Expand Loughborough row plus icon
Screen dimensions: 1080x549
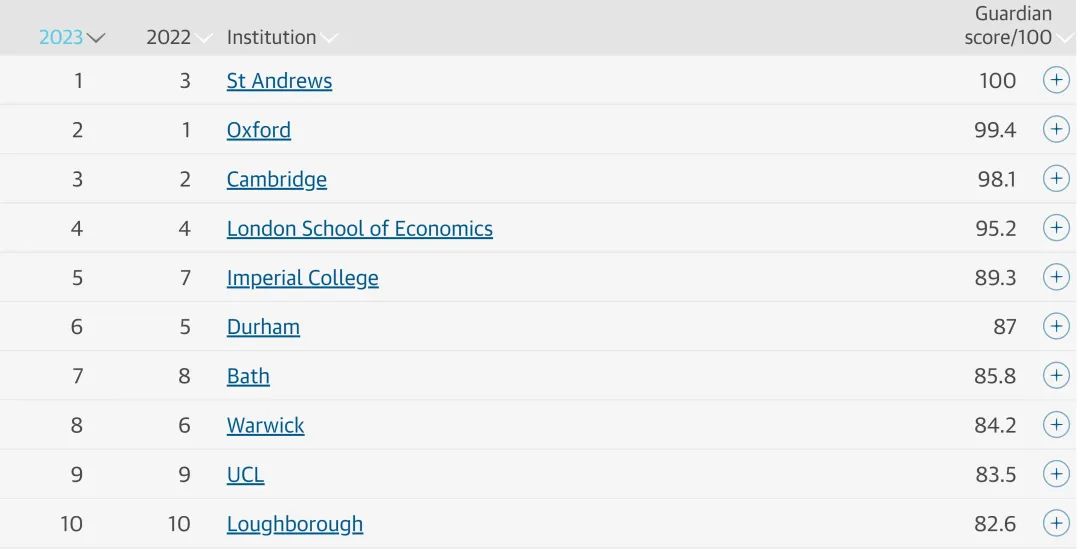(x=1056, y=523)
